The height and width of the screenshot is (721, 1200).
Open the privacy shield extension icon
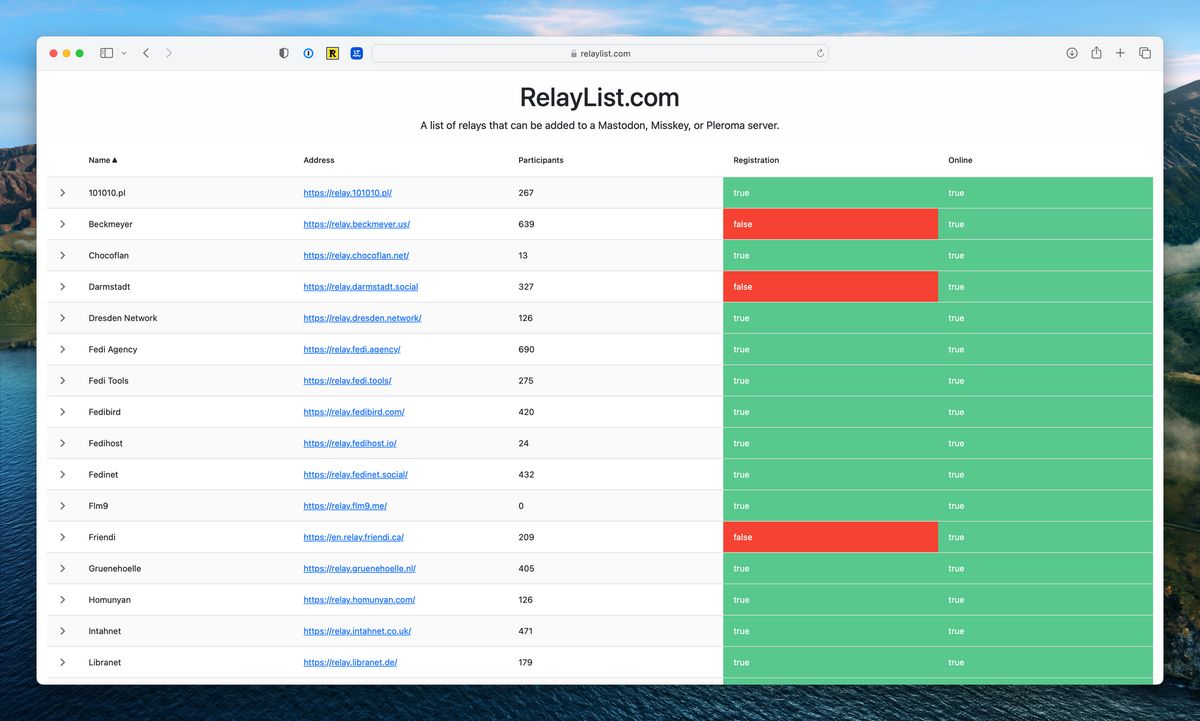click(284, 53)
